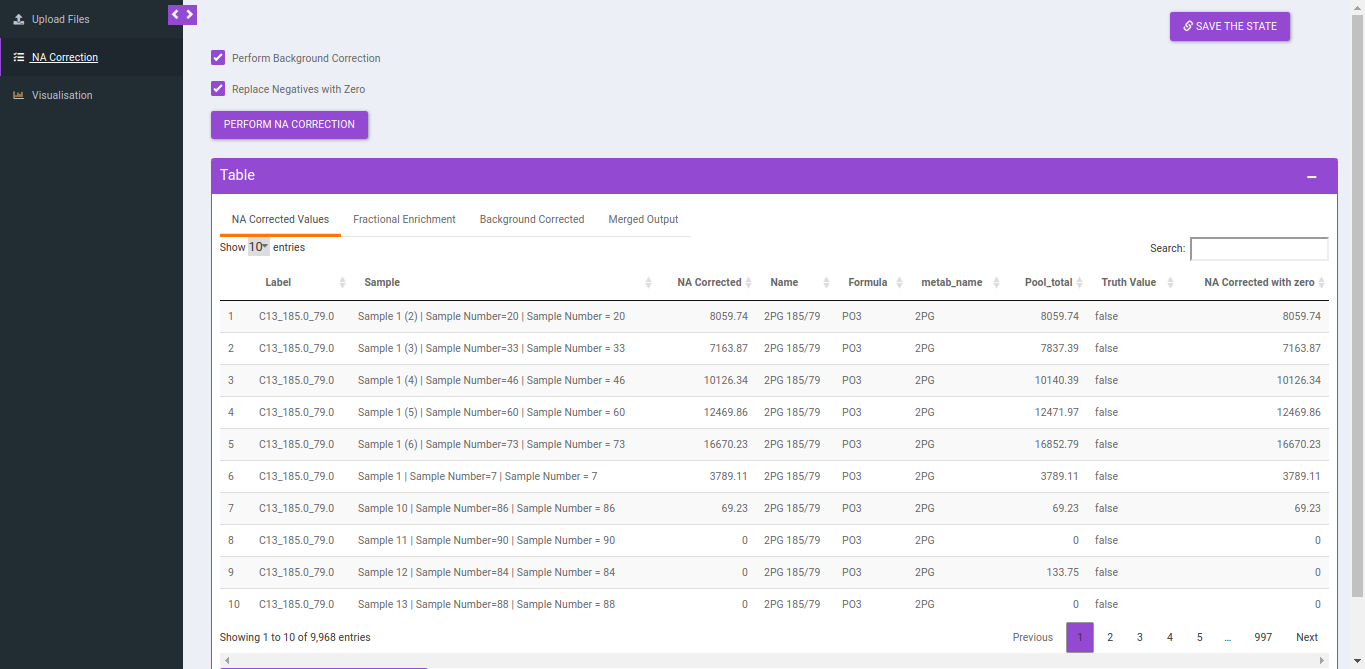Click the 2PG 185/79 name in row 5
The image size is (1365, 669).
(x=792, y=445)
